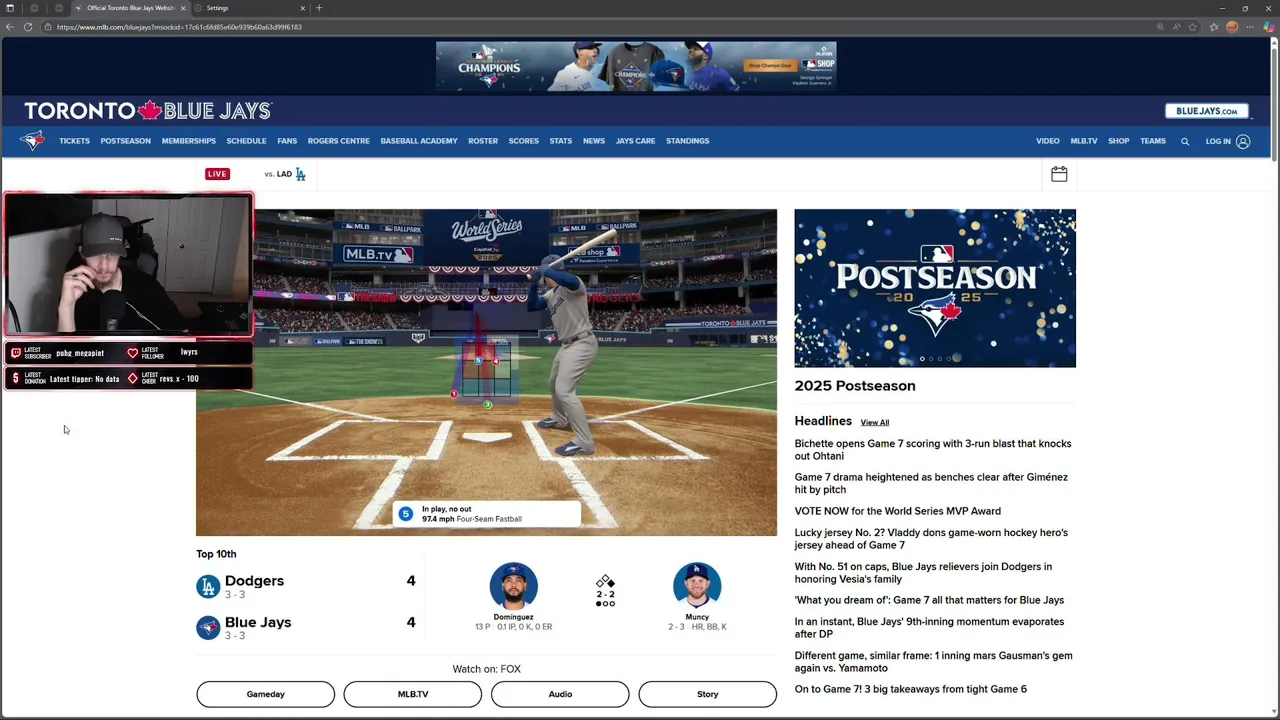
Task: Open VOTE NOW World Series MVP headline
Action: pyautogui.click(x=898, y=511)
